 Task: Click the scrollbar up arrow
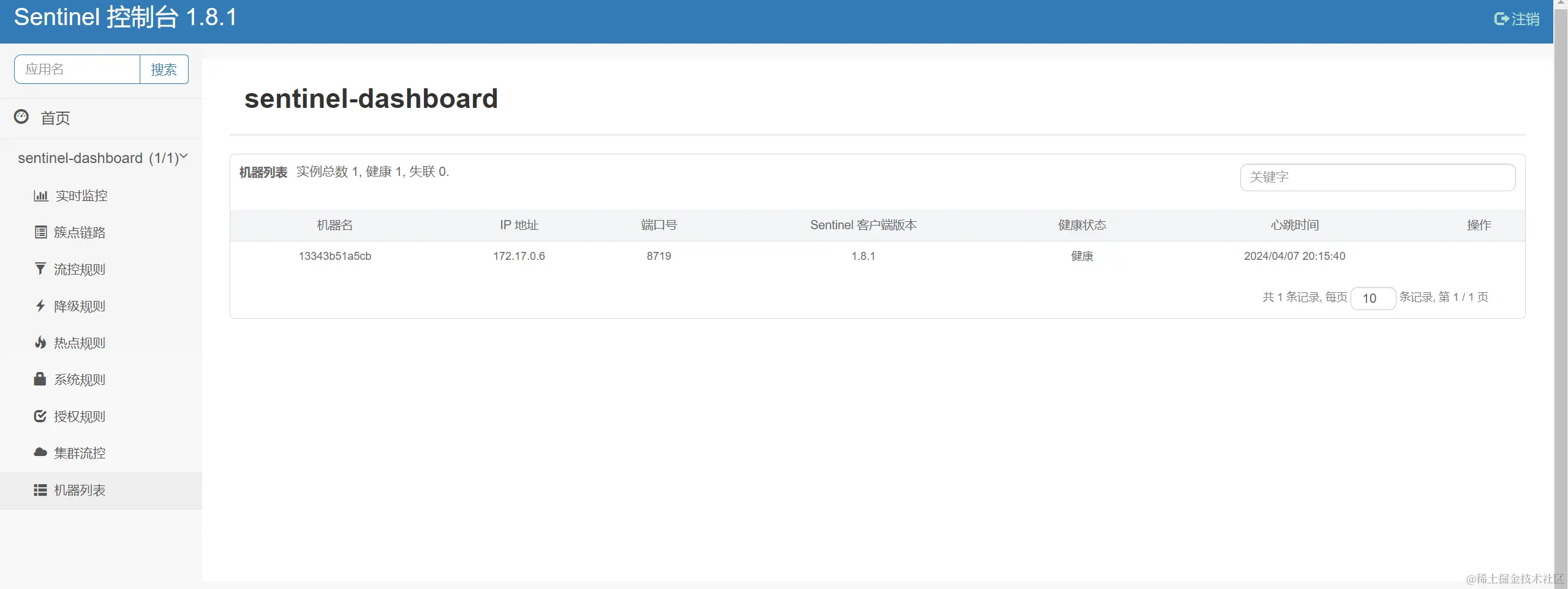pos(1561,4)
